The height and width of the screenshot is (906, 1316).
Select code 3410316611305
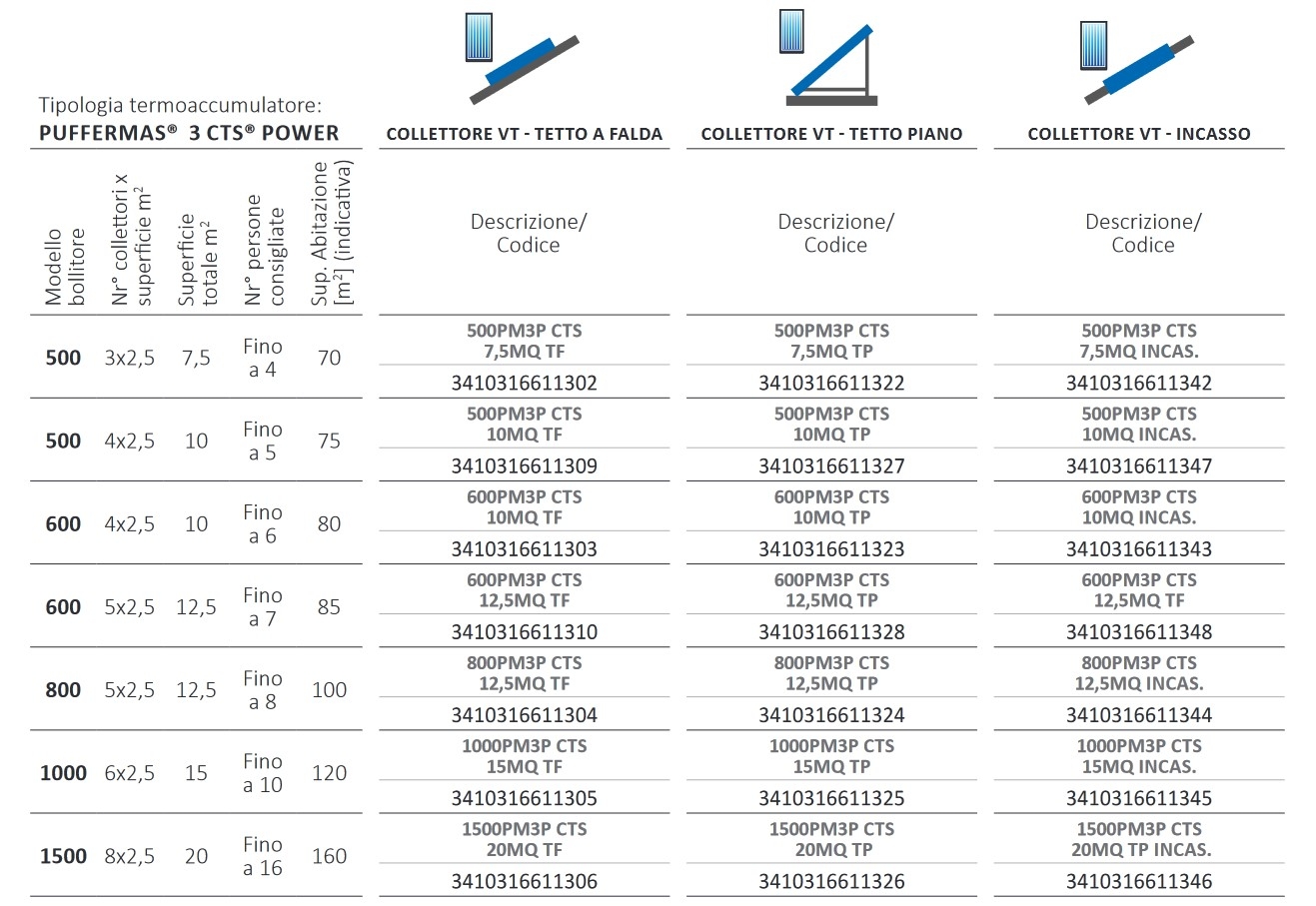click(525, 798)
